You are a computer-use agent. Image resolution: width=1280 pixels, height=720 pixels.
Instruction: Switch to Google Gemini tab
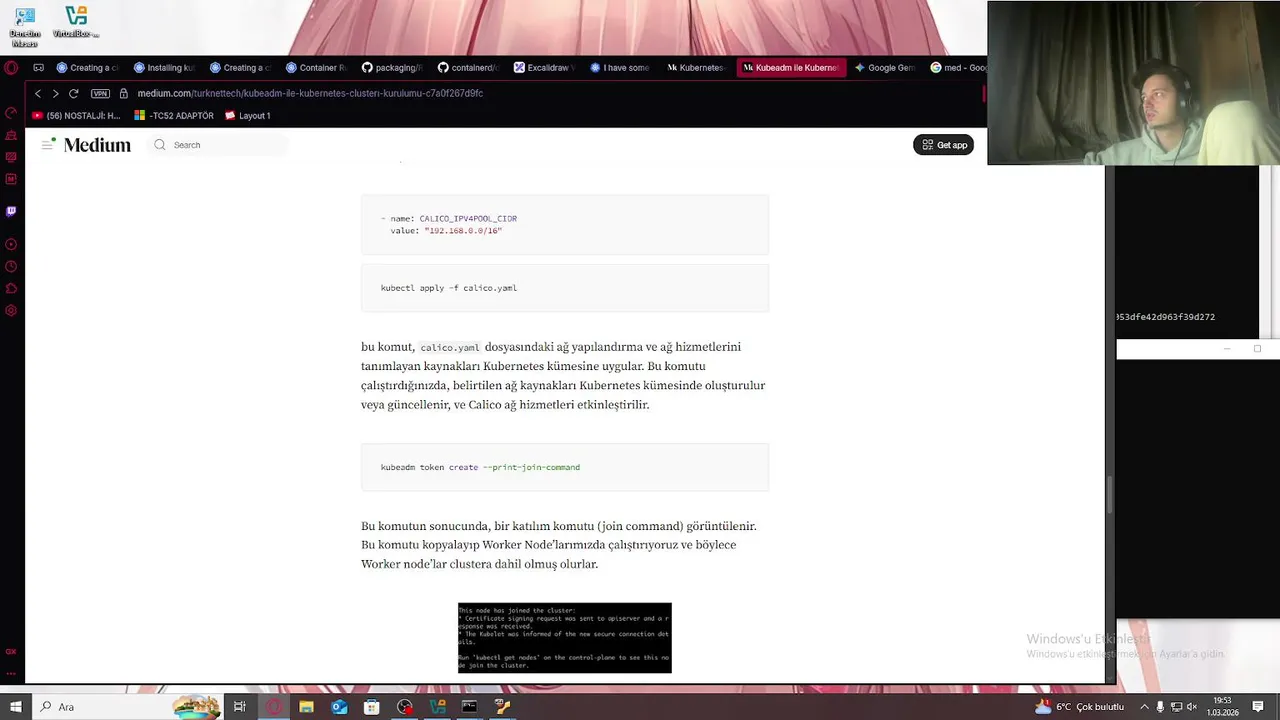coord(885,68)
